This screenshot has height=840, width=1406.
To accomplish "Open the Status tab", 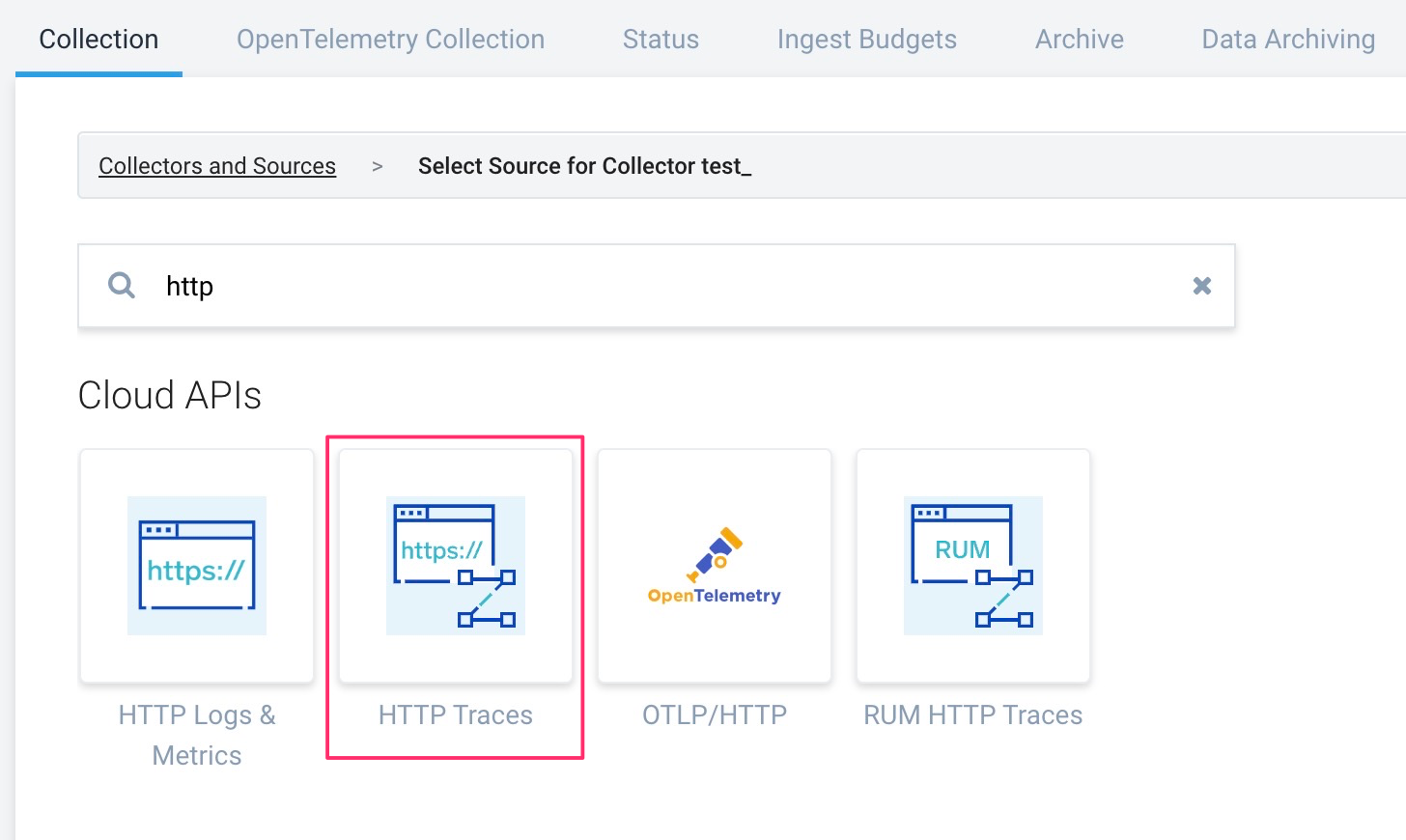I will 661,40.
